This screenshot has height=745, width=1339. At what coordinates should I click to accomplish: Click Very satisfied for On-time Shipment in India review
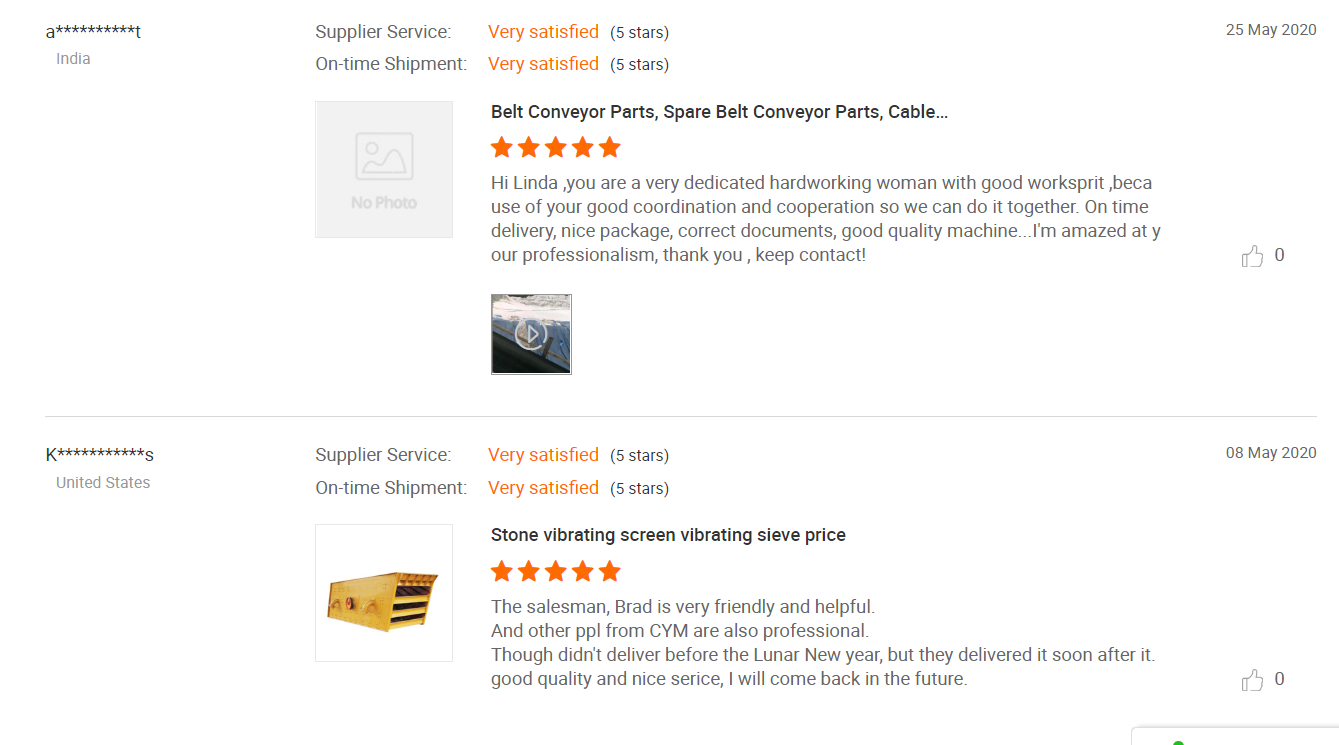(x=543, y=64)
